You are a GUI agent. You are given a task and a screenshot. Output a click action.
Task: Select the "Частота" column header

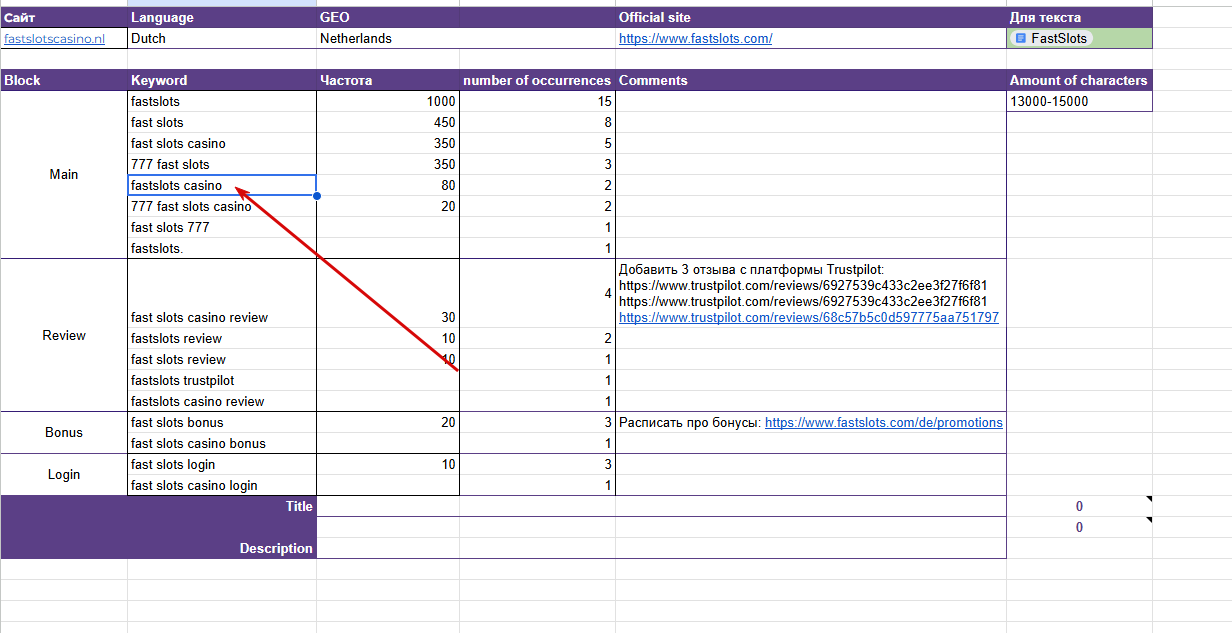coord(388,80)
